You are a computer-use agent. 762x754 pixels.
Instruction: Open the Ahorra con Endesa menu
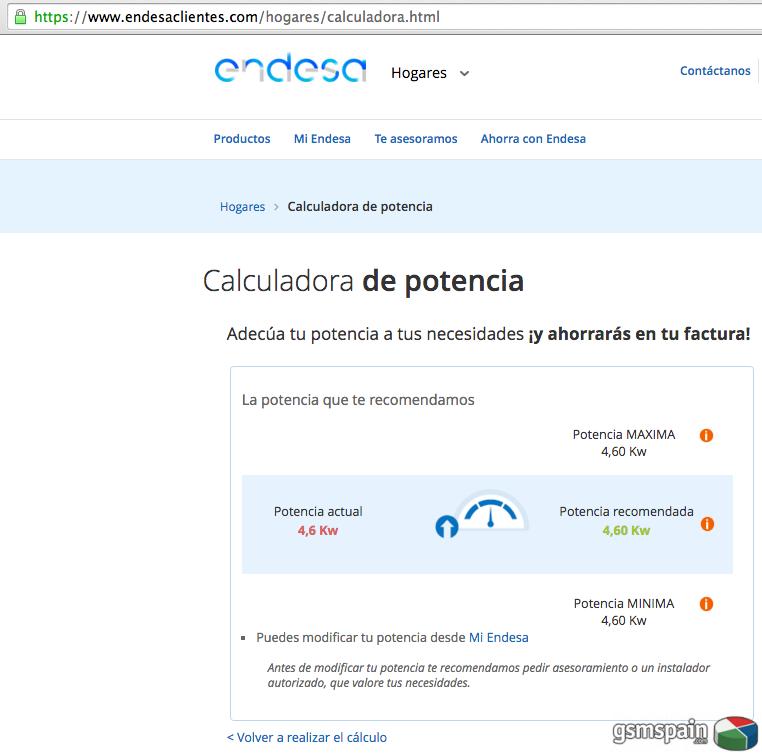pyautogui.click(x=533, y=139)
